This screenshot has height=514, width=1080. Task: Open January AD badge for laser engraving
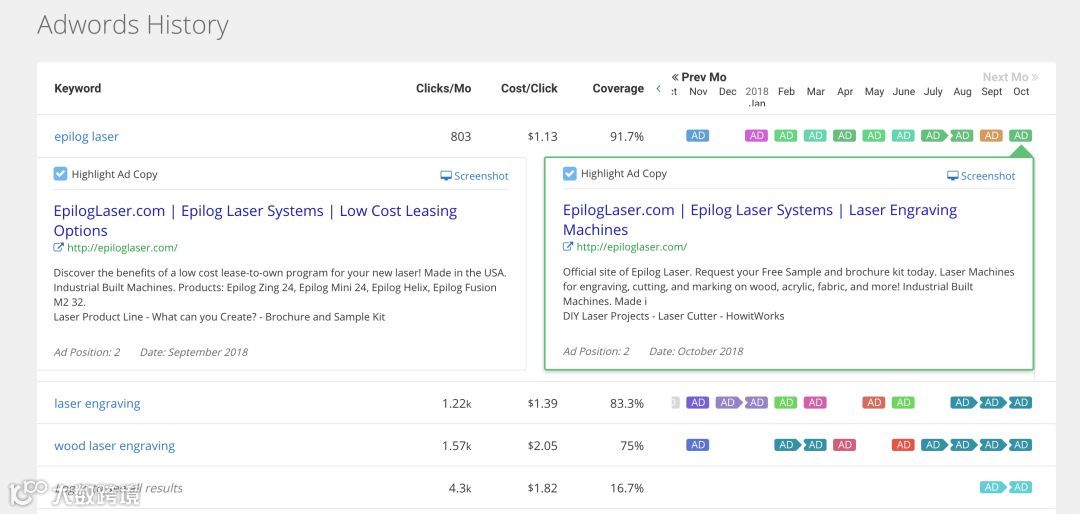(x=756, y=402)
